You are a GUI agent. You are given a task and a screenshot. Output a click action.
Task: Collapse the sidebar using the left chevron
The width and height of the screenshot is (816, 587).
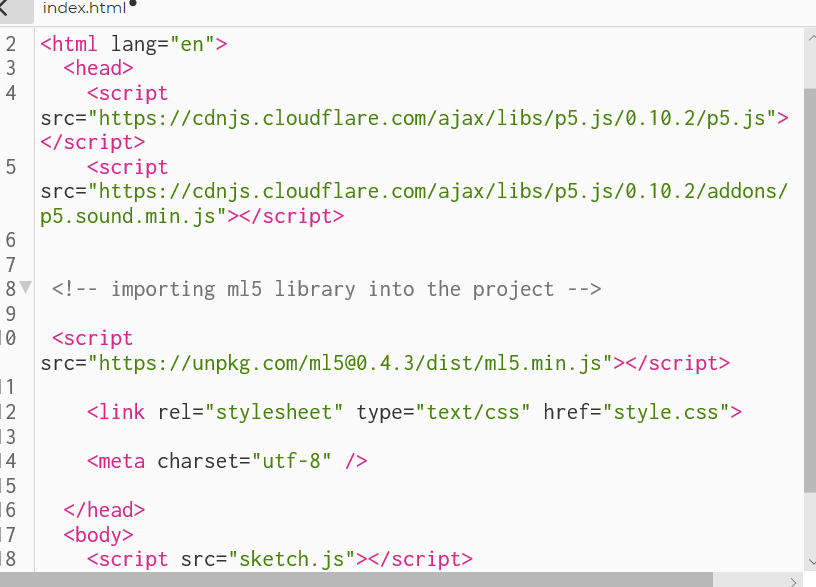tap(8, 8)
